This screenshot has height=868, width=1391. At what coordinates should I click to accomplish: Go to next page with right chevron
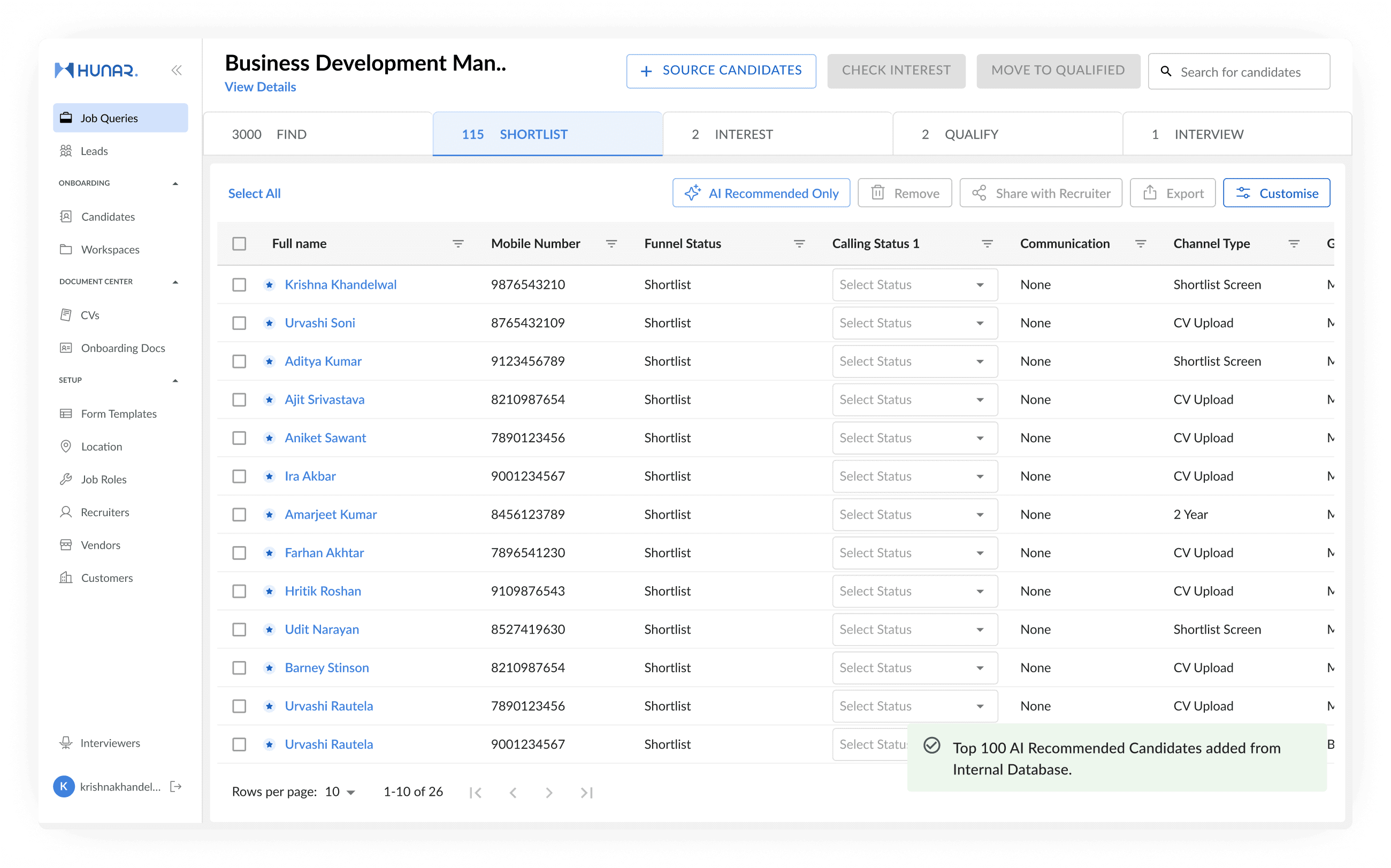click(548, 793)
